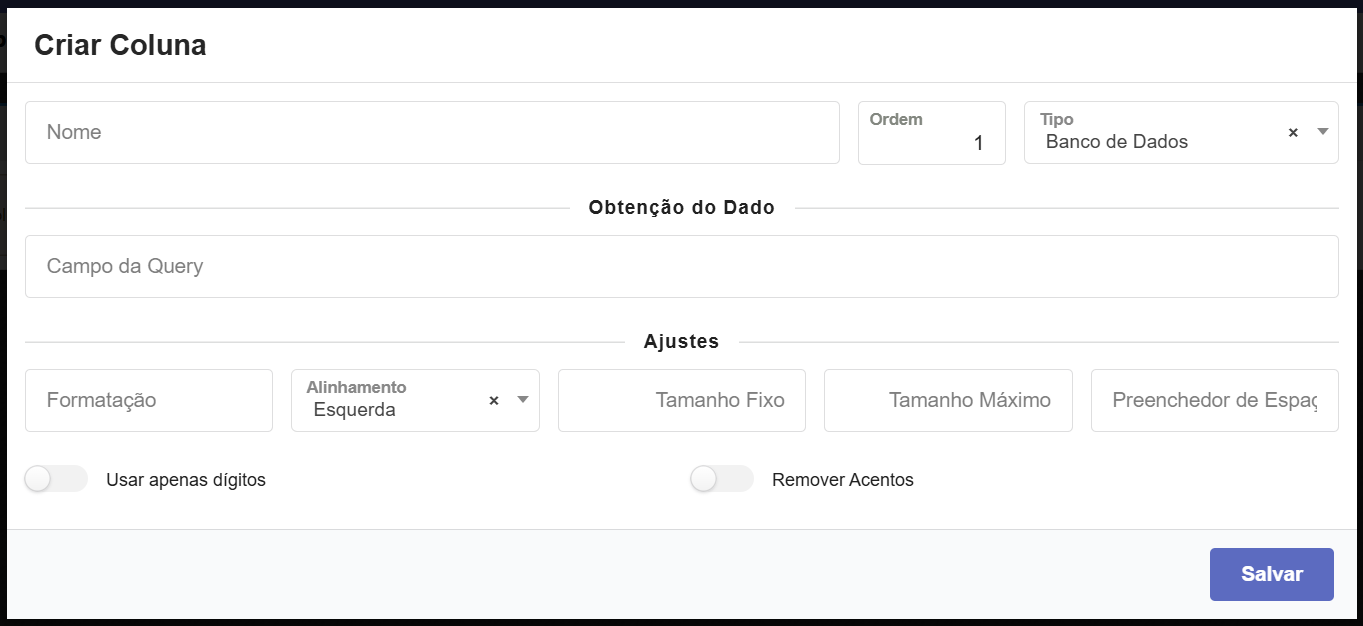Focus the 'Campo da Query' field

[681, 266]
